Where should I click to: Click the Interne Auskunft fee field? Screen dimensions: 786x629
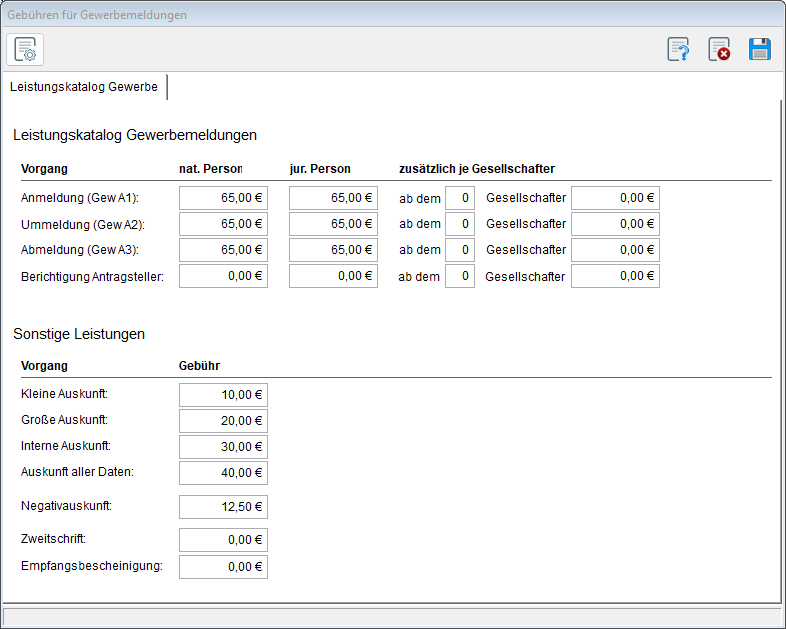pyautogui.click(x=223, y=447)
